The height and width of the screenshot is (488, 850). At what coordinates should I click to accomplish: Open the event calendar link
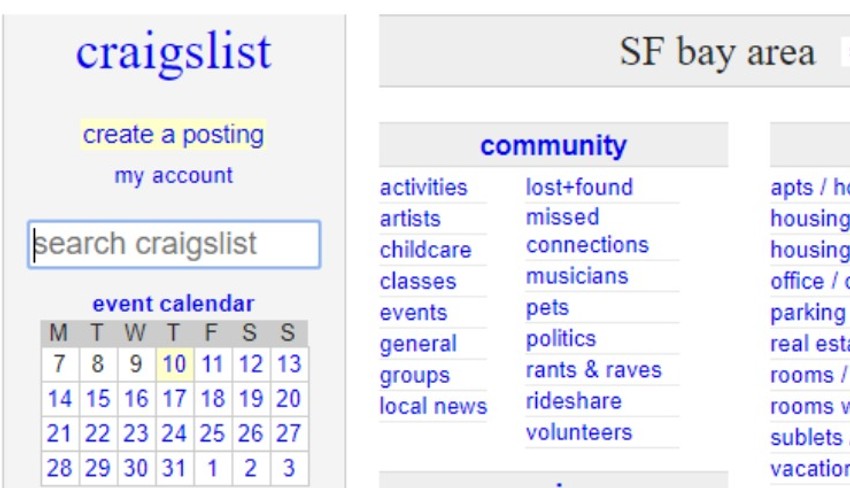[173, 304]
